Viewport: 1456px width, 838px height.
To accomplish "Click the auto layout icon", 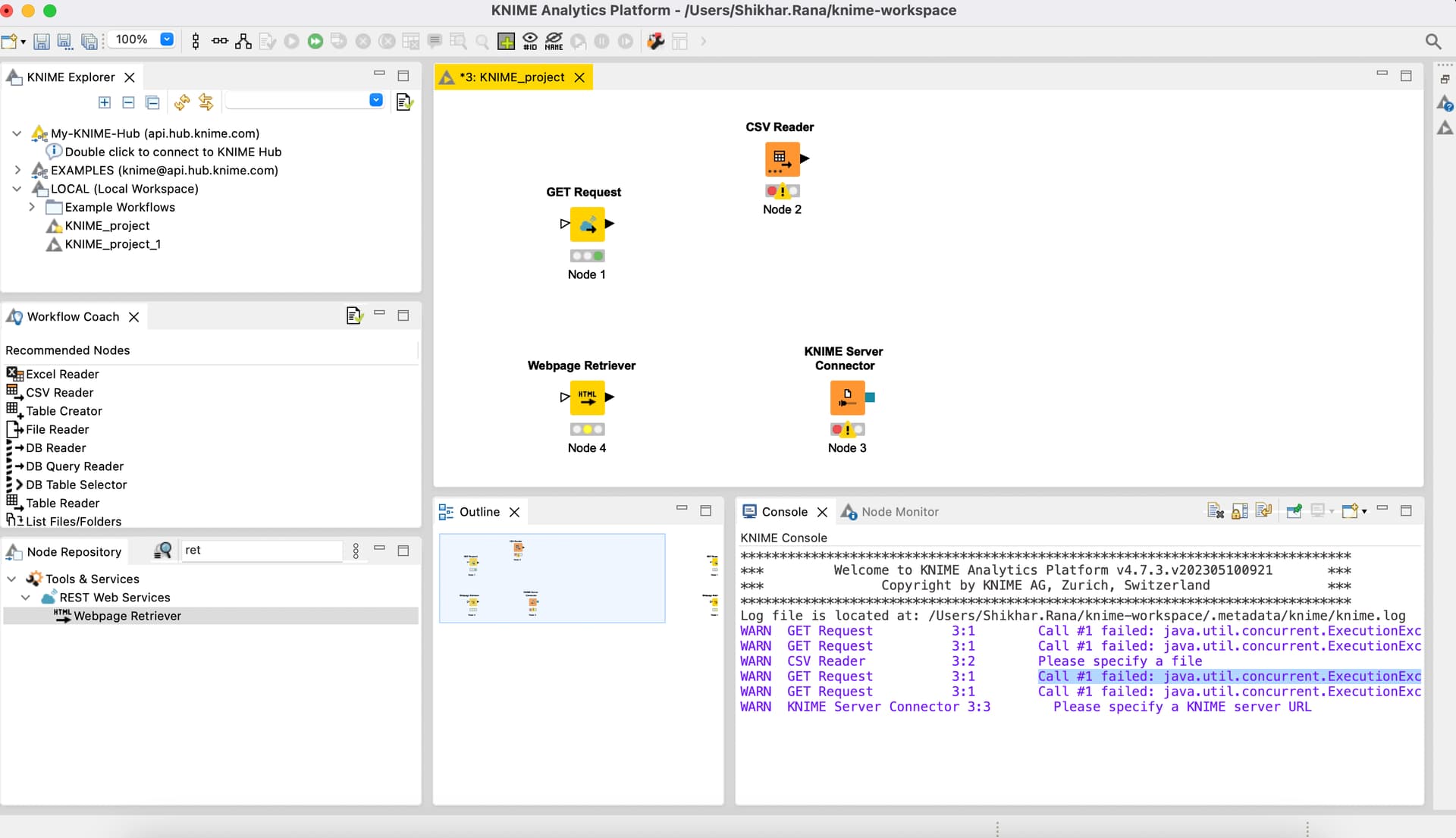I will 243,41.
